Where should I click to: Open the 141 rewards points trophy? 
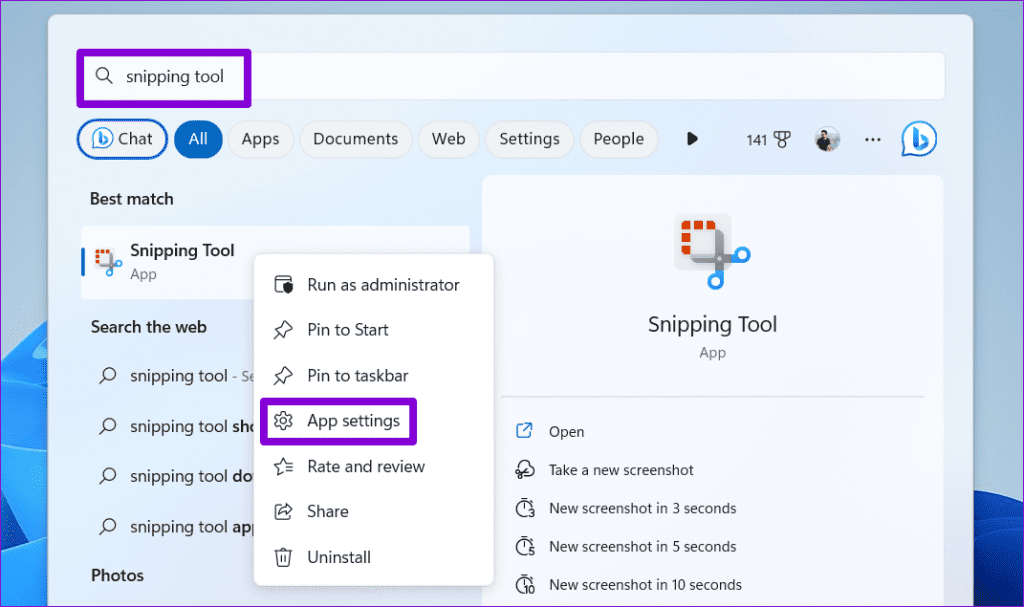tap(768, 140)
